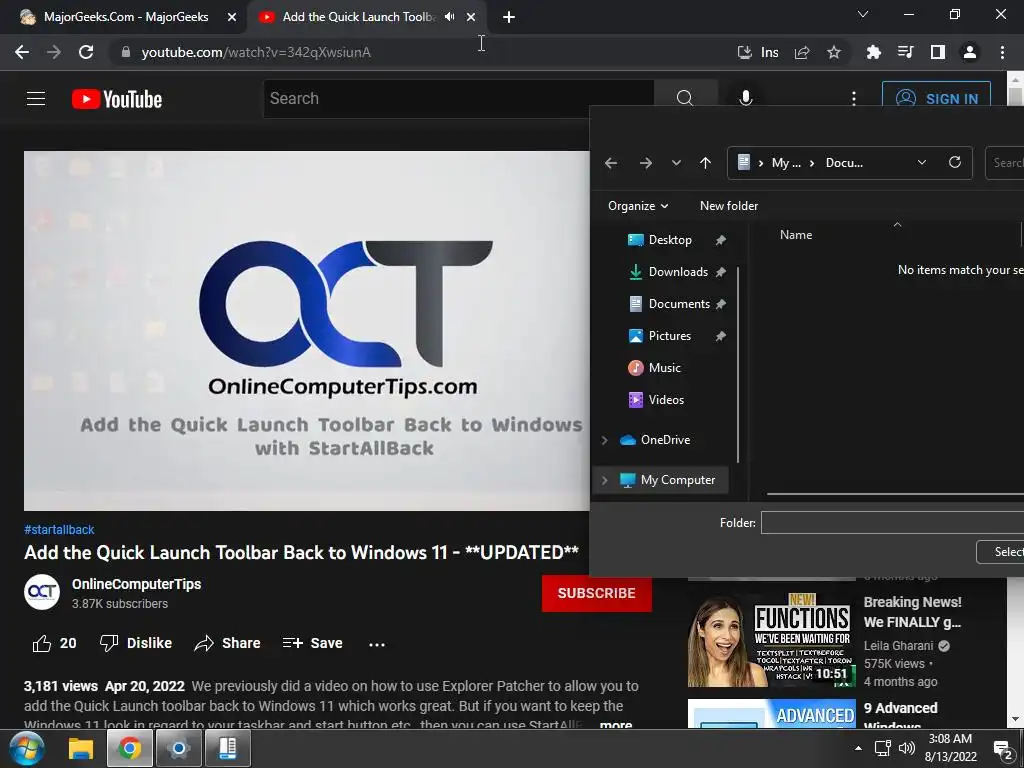The image size is (1024, 768).
Task: Open the media controls icon in Chrome
Action: pyautogui.click(x=906, y=52)
